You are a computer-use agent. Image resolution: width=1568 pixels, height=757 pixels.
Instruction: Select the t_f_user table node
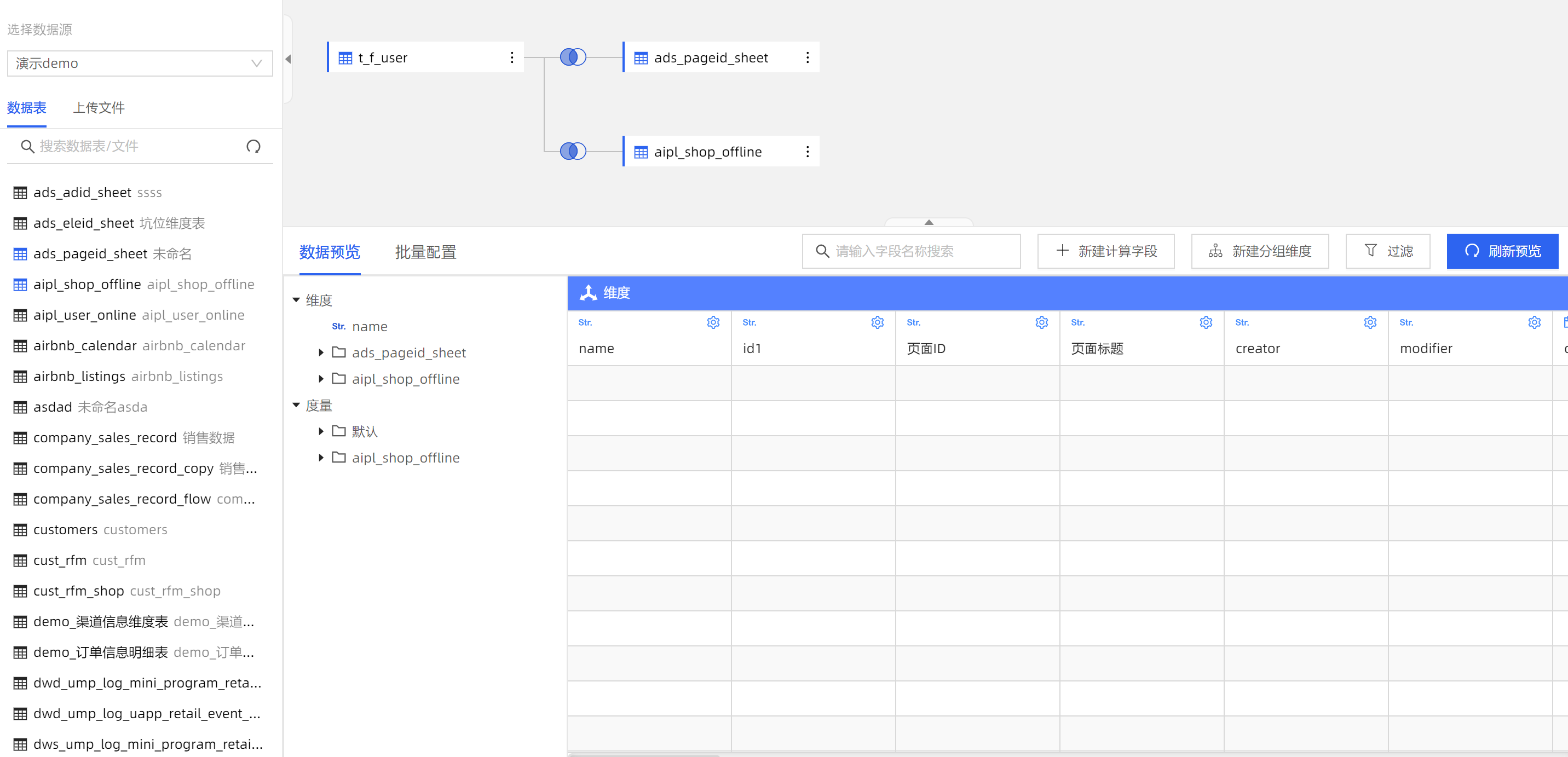pyautogui.click(x=425, y=57)
